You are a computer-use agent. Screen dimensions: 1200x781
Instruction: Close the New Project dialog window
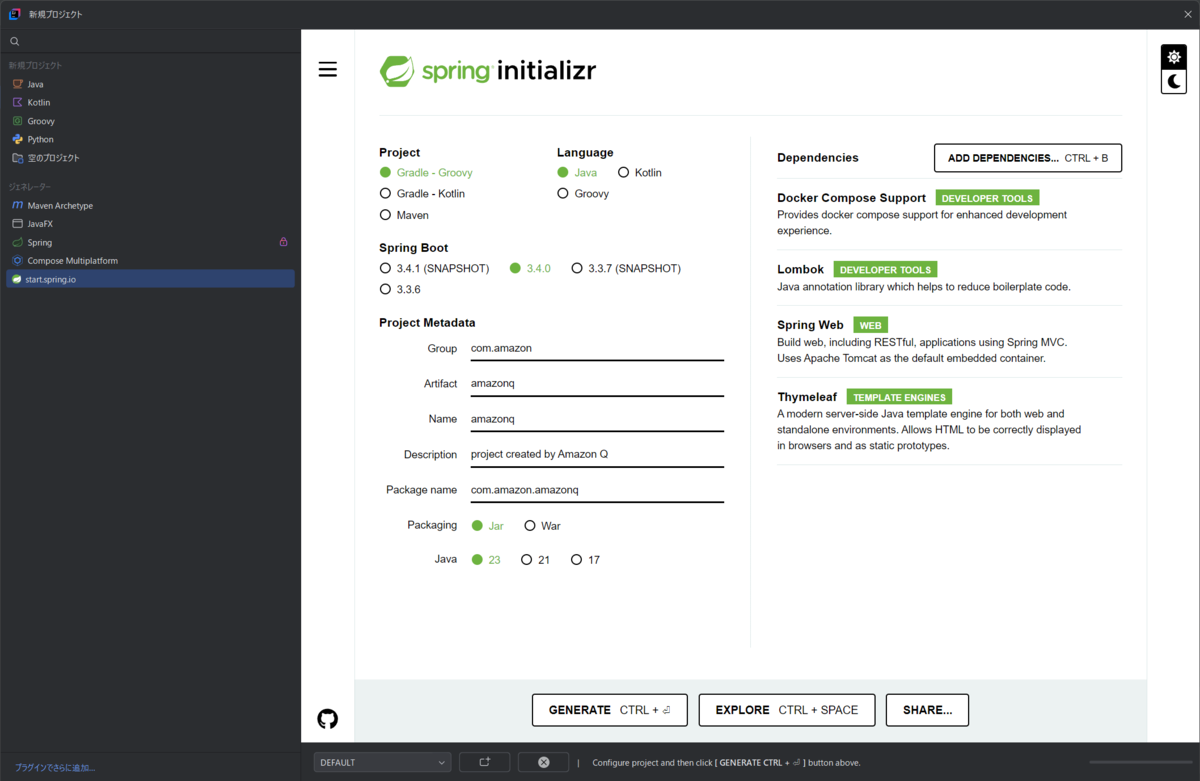[x=1187, y=14]
